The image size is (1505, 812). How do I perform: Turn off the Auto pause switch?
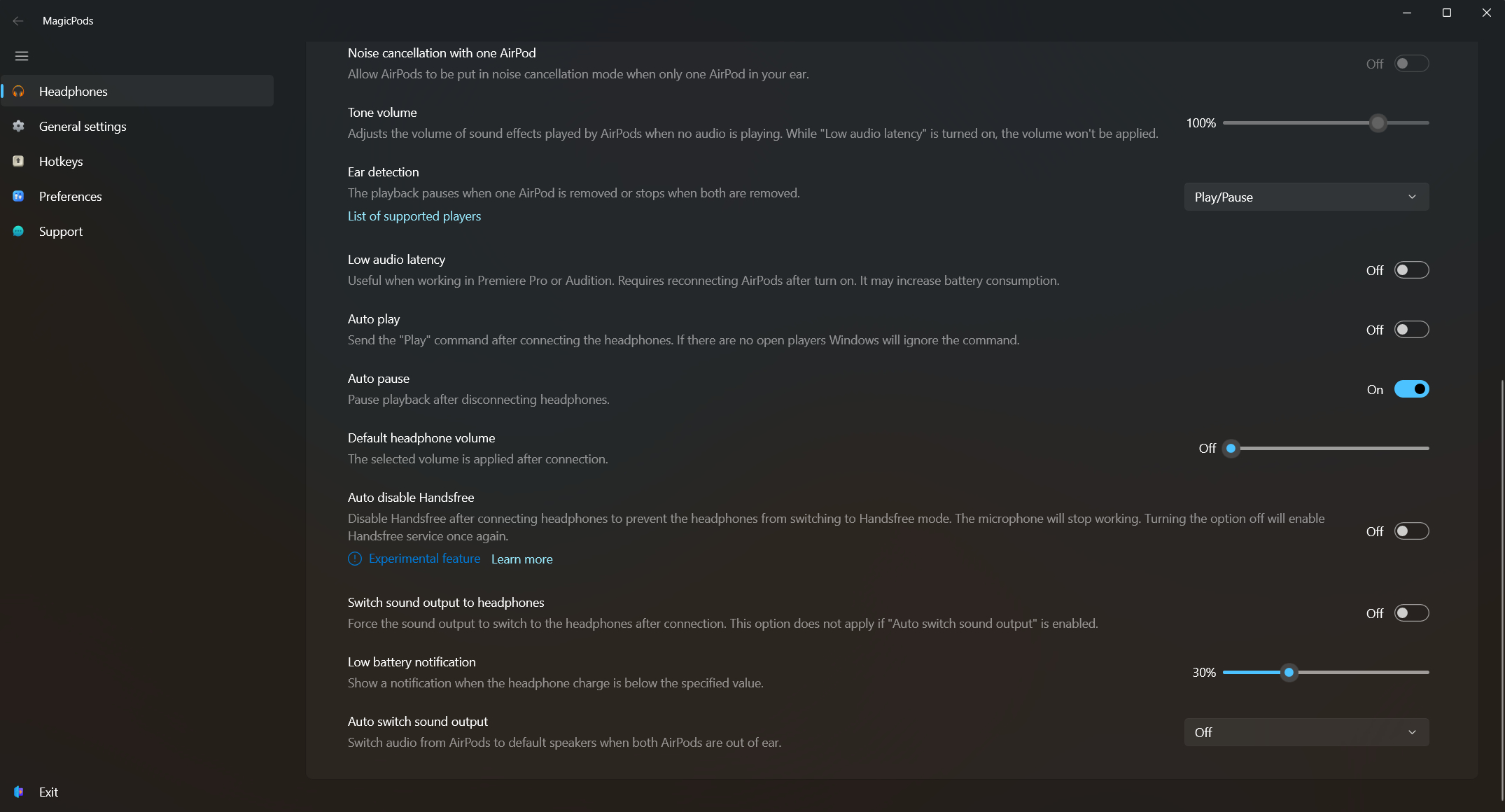point(1411,389)
